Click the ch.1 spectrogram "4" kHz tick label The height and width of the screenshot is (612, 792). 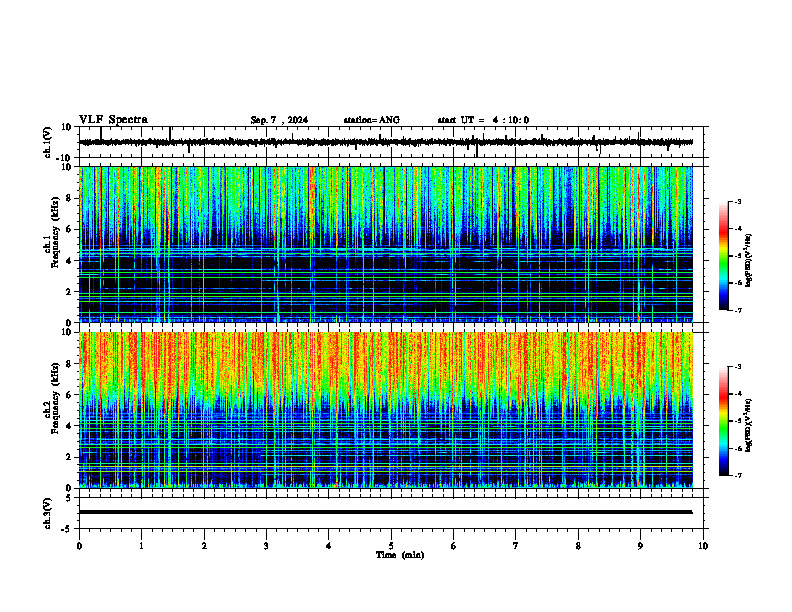pyautogui.click(x=69, y=261)
